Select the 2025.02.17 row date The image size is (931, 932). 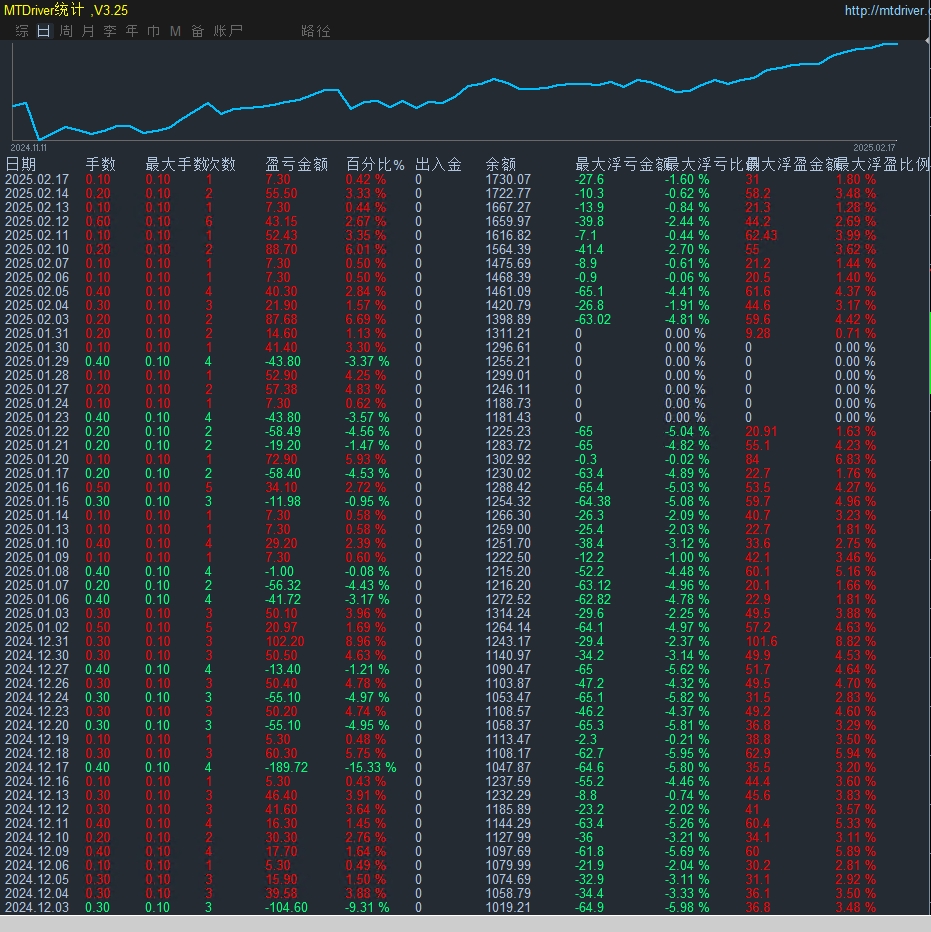(37, 179)
